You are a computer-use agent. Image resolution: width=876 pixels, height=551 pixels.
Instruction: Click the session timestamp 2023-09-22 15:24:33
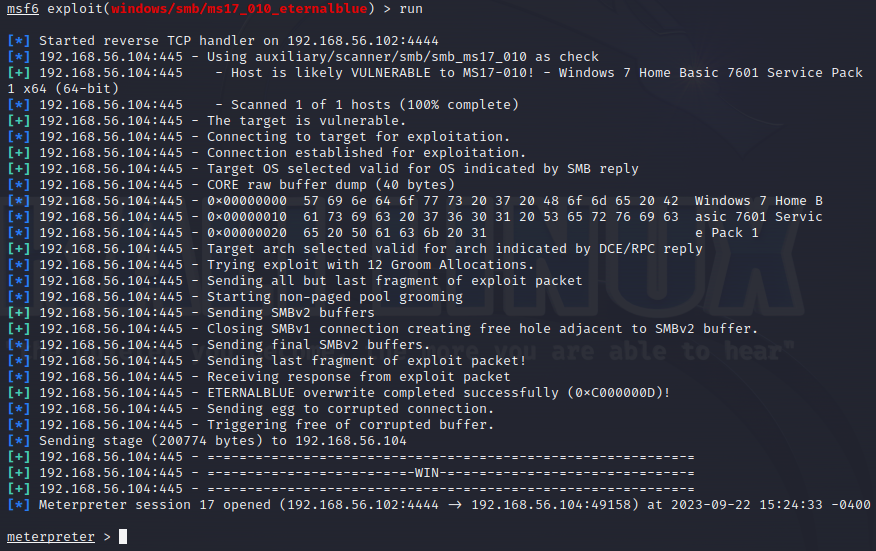point(746,505)
